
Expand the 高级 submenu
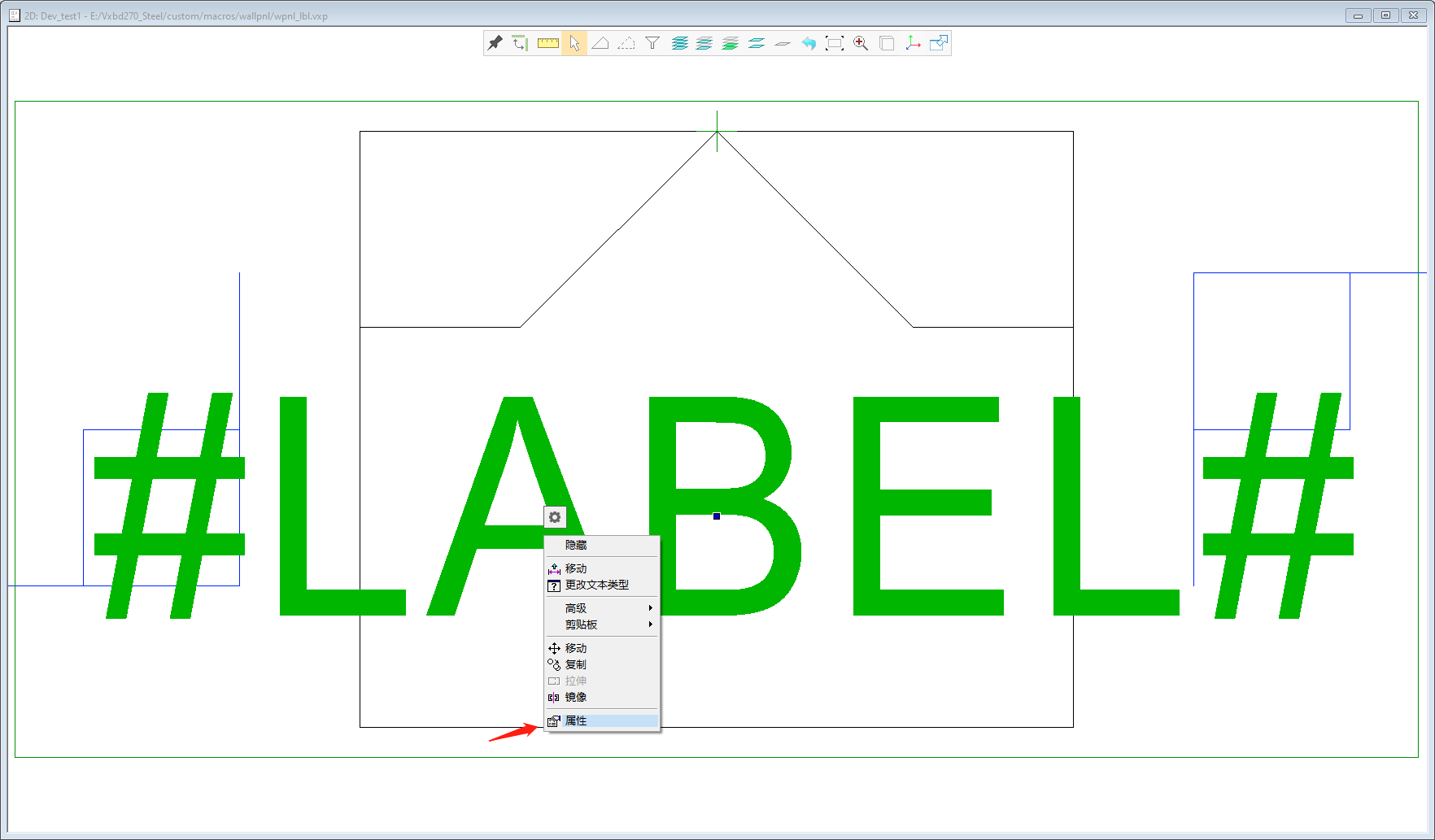[x=601, y=608]
